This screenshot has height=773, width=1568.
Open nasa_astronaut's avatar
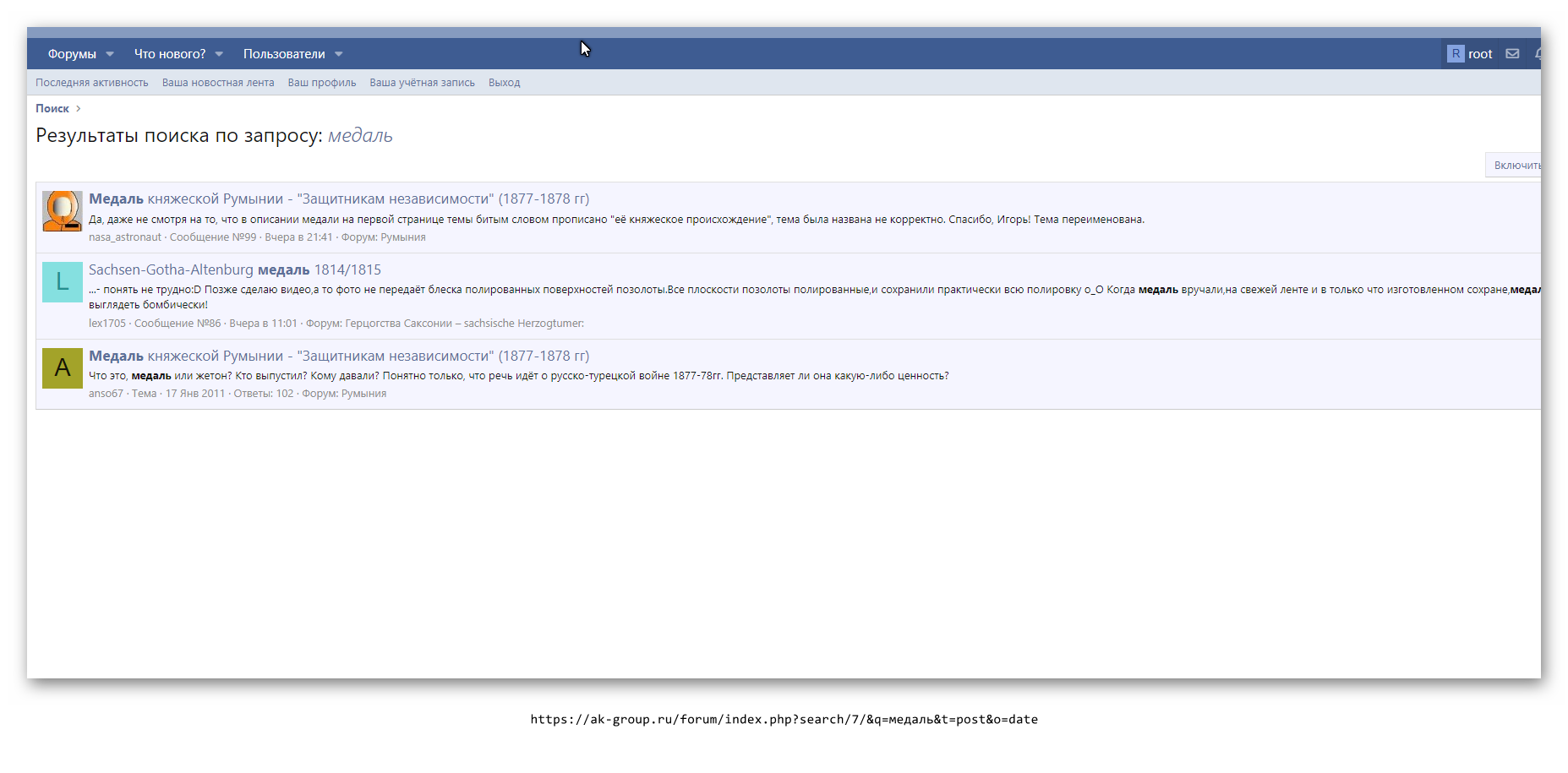click(x=62, y=210)
